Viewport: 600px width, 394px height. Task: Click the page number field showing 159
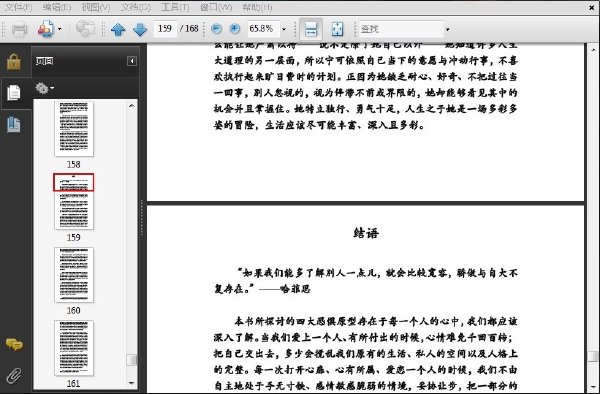pos(165,29)
